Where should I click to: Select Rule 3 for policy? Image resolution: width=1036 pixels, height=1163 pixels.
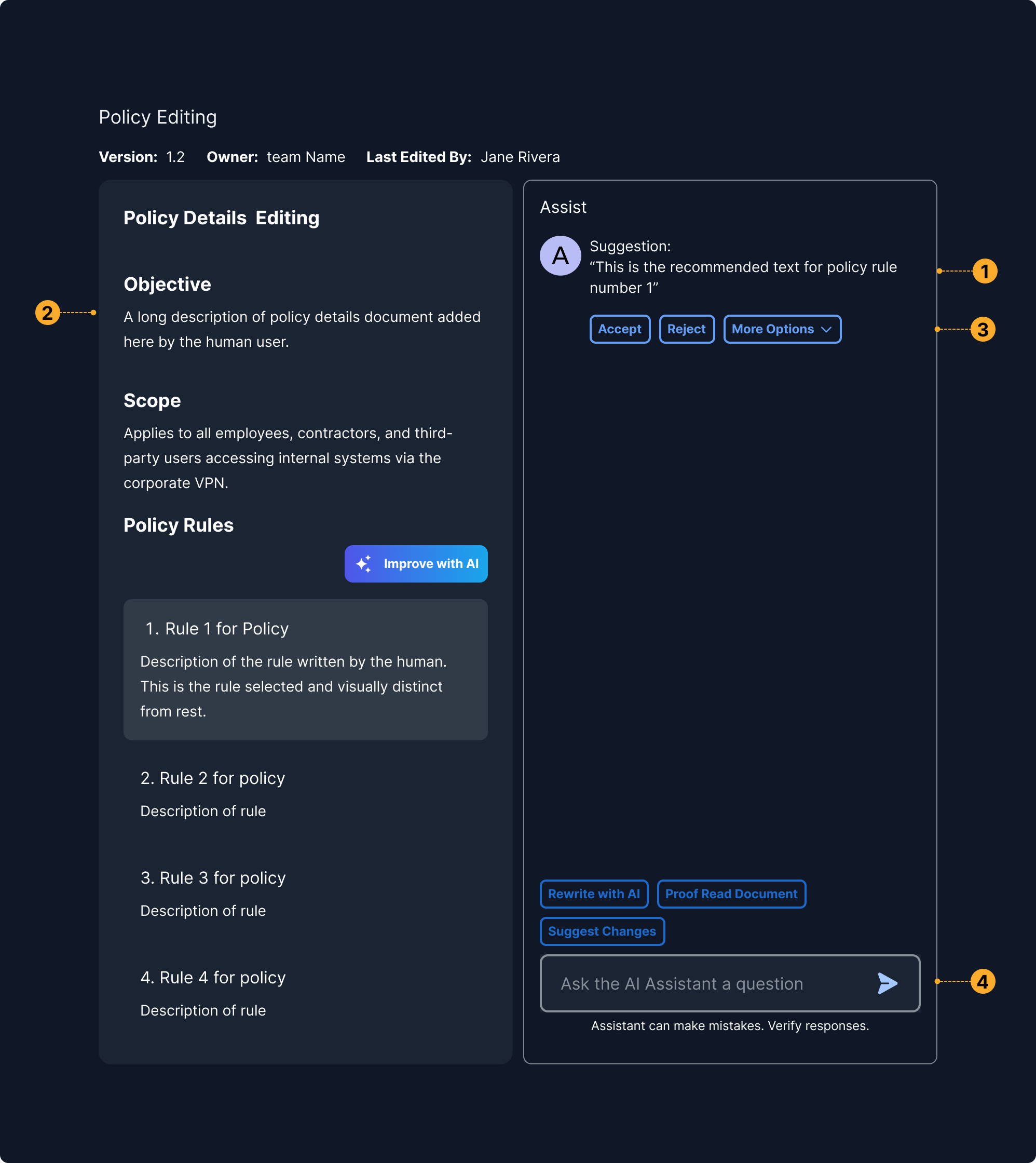[x=213, y=877]
